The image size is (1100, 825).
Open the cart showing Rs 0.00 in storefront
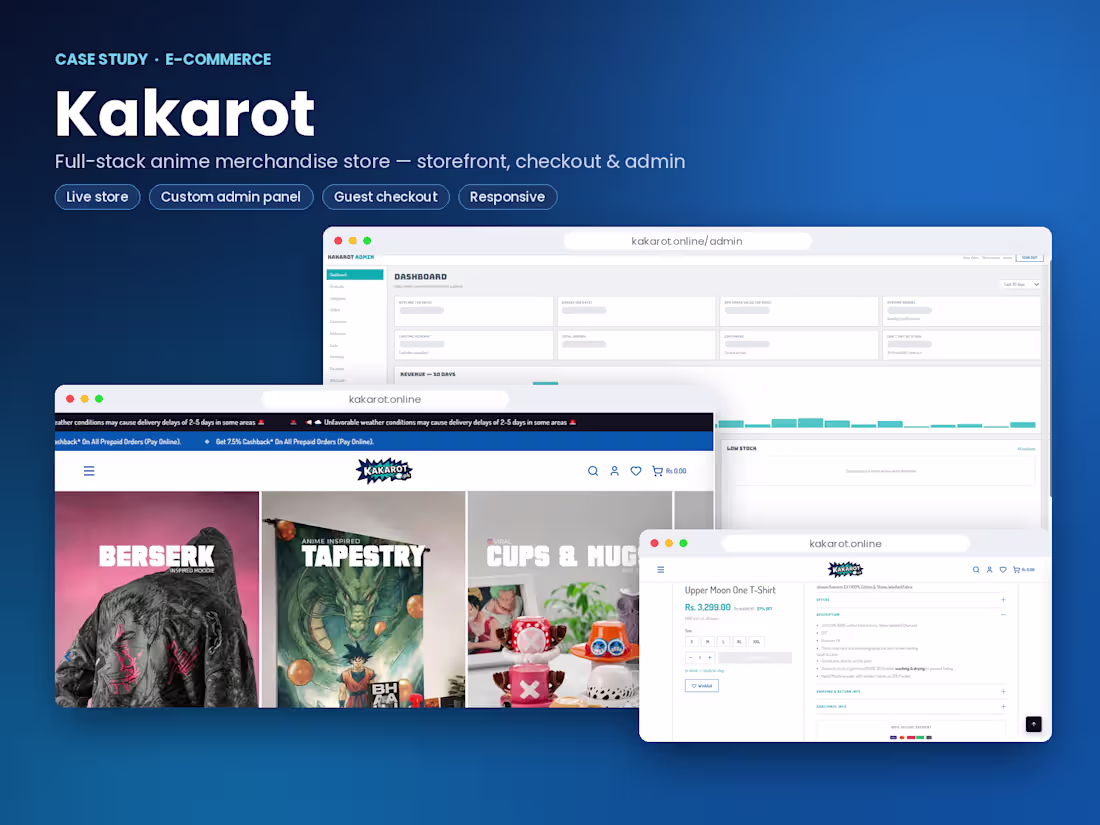tap(669, 471)
